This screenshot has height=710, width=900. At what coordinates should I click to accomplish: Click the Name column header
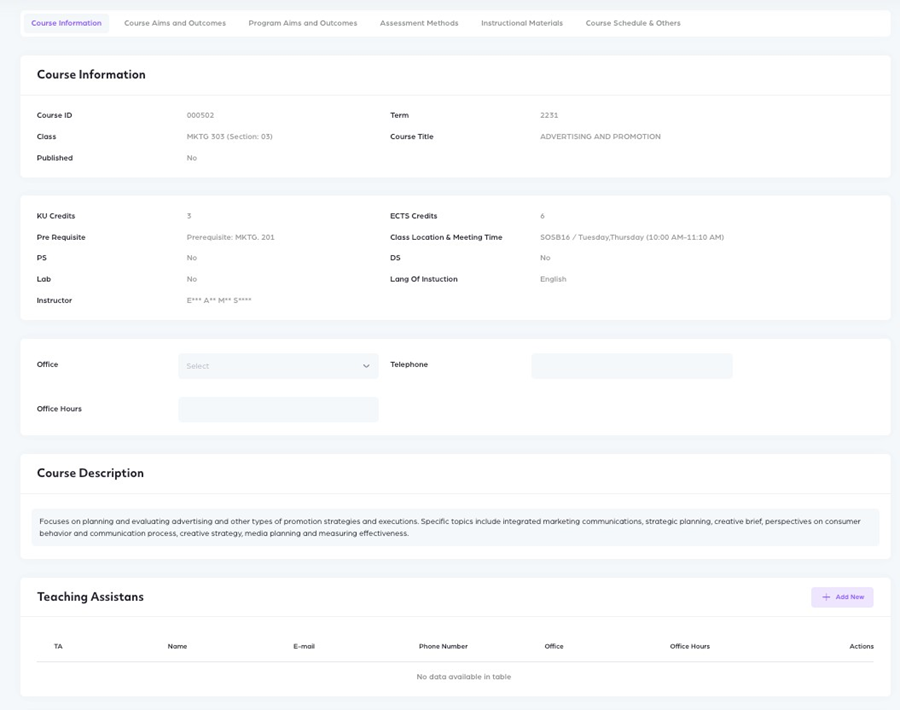177,646
